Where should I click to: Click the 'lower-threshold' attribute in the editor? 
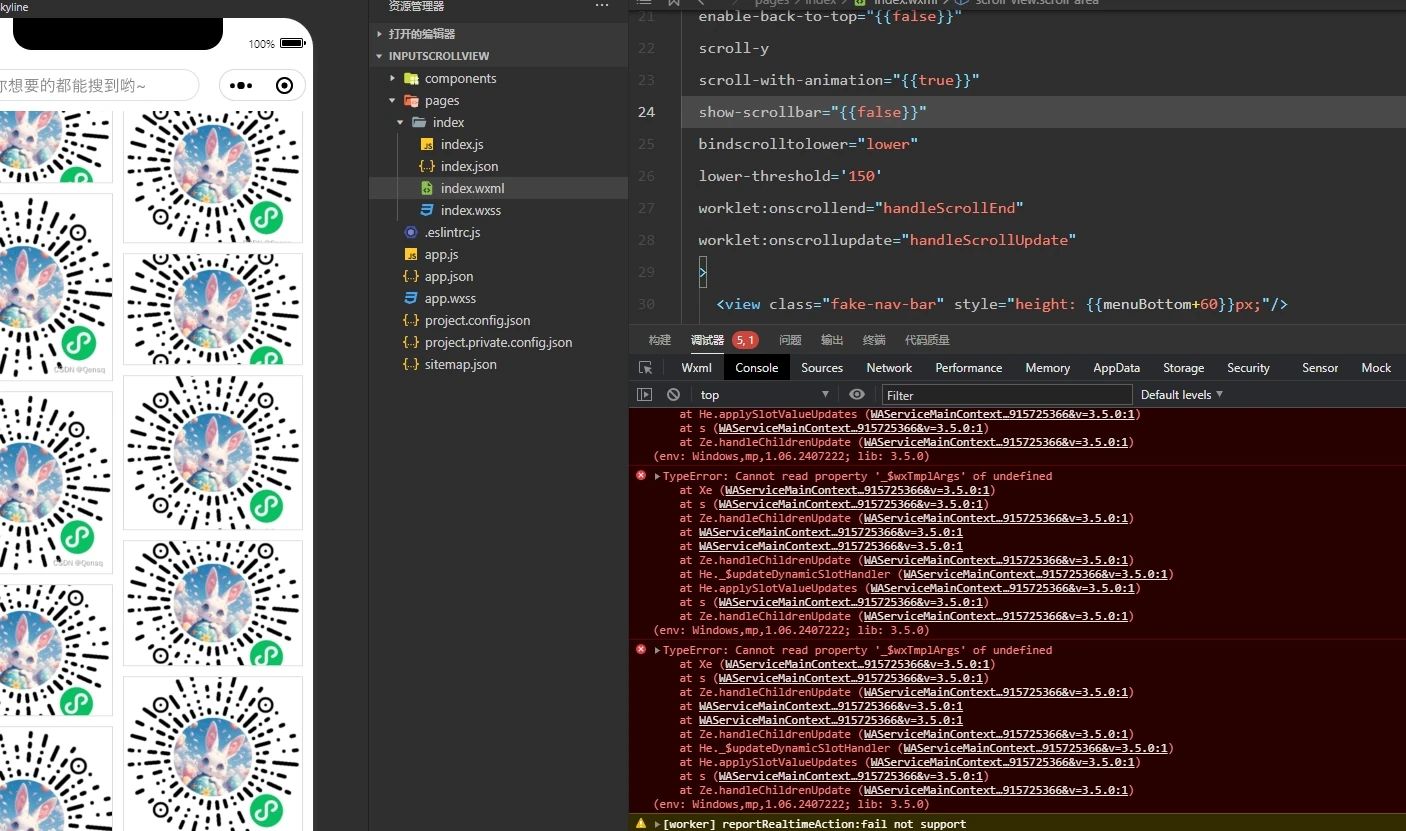click(x=764, y=176)
